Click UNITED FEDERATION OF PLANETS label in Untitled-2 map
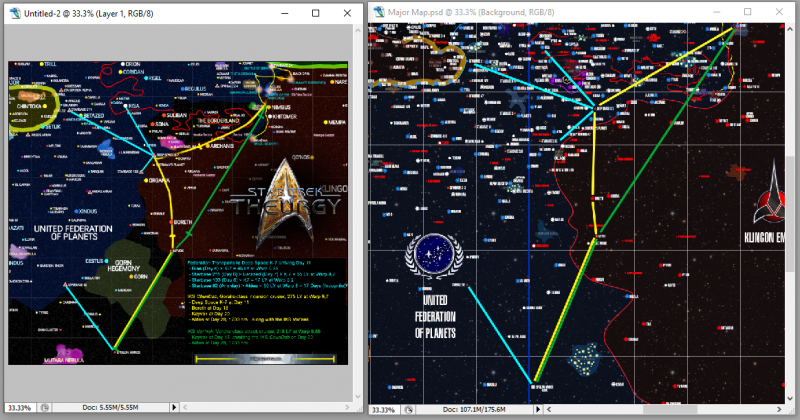 click(x=73, y=233)
